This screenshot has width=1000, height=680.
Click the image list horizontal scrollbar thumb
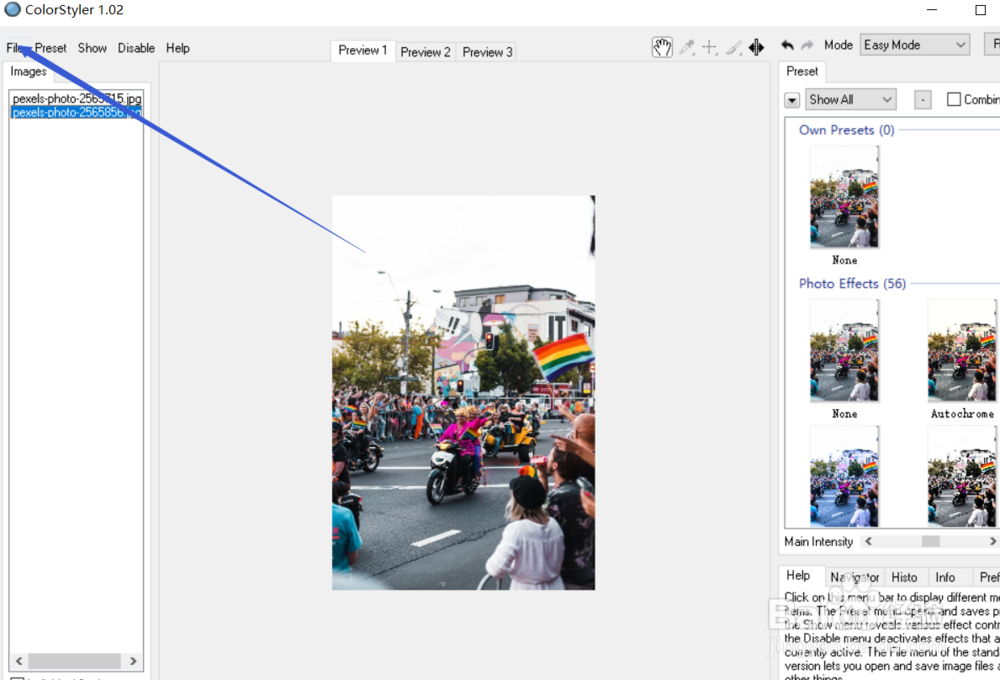coord(75,661)
